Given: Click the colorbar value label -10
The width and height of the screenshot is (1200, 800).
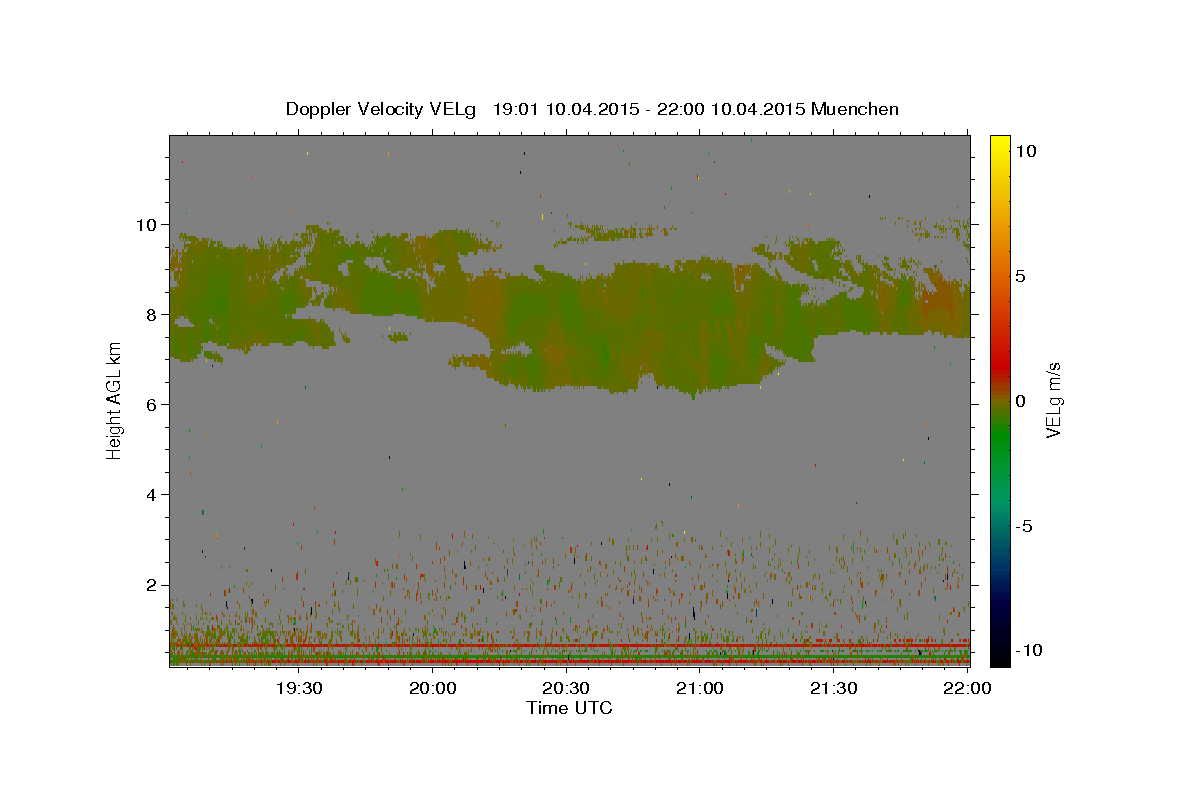Looking at the screenshot, I should click(x=1029, y=650).
